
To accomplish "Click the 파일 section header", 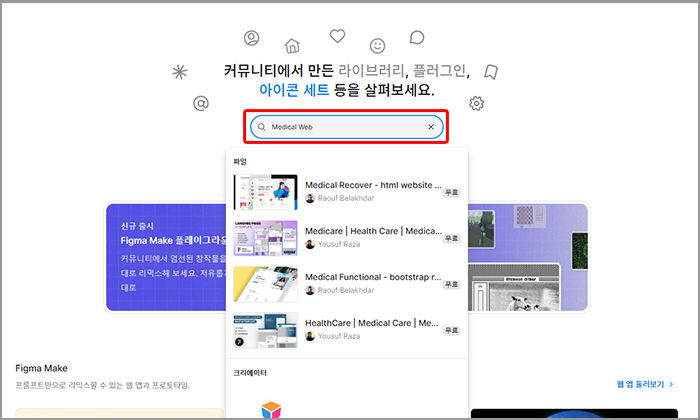I will point(240,162).
